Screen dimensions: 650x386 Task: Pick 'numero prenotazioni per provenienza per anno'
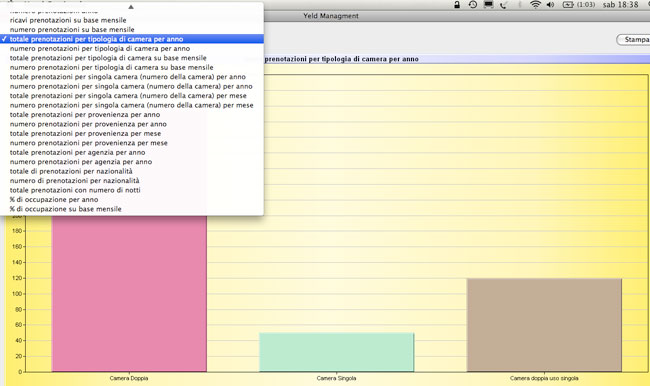pos(132,124)
